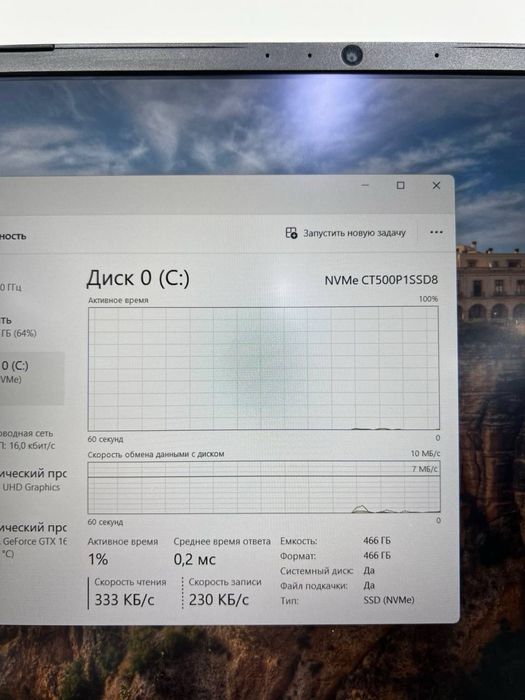Click the 1% active time value
This screenshot has height=700, width=525.
(x=98, y=559)
